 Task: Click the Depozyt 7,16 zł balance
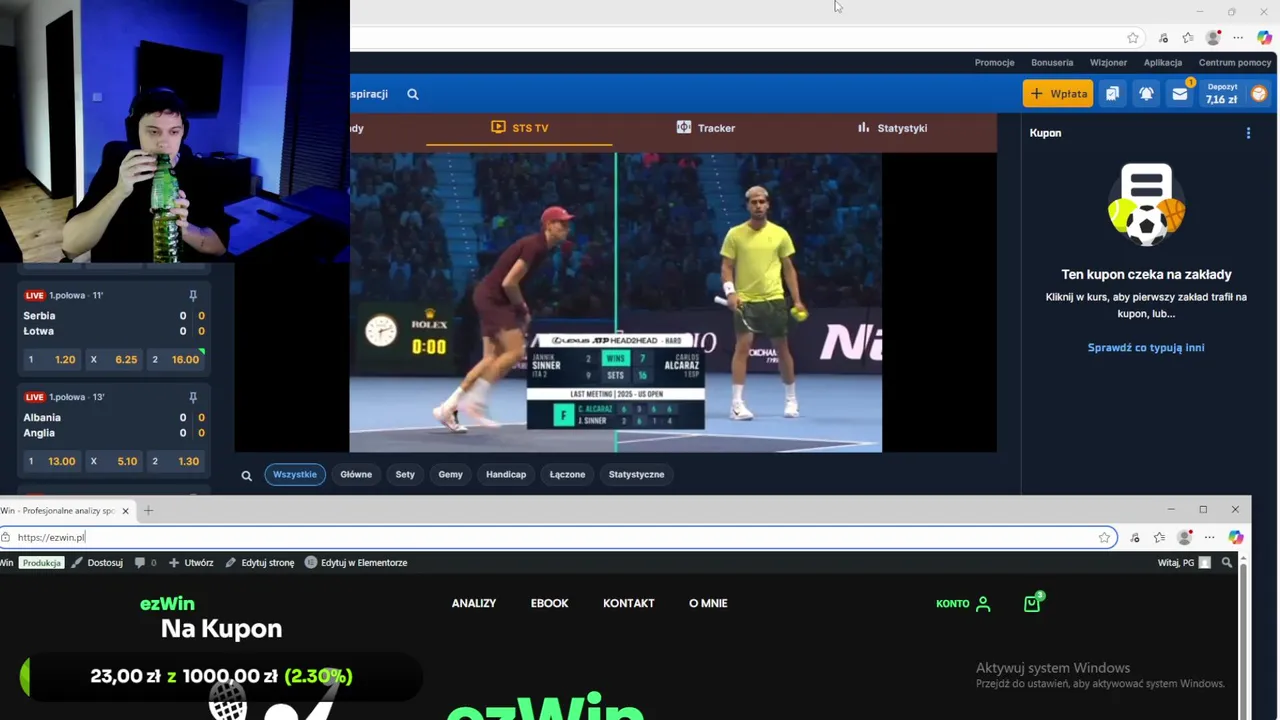point(1221,93)
